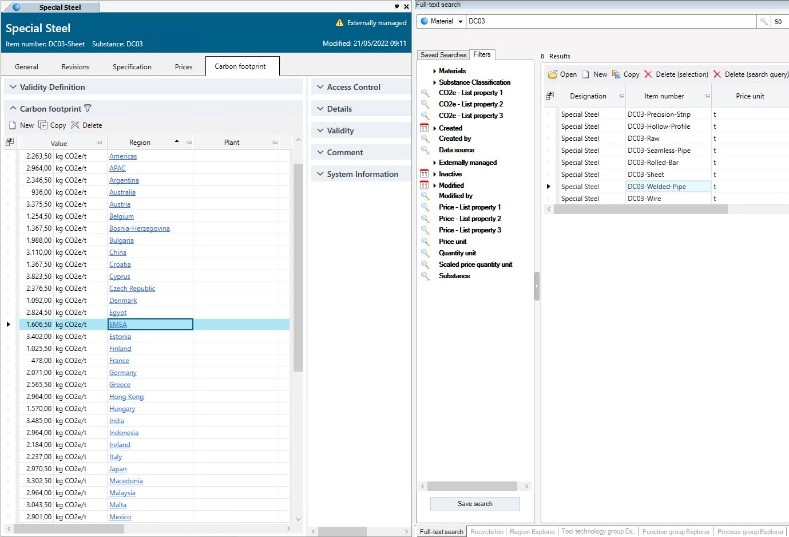Select the DC03-Sheet result row
Screen dimensions: 789x537
(x=667, y=175)
